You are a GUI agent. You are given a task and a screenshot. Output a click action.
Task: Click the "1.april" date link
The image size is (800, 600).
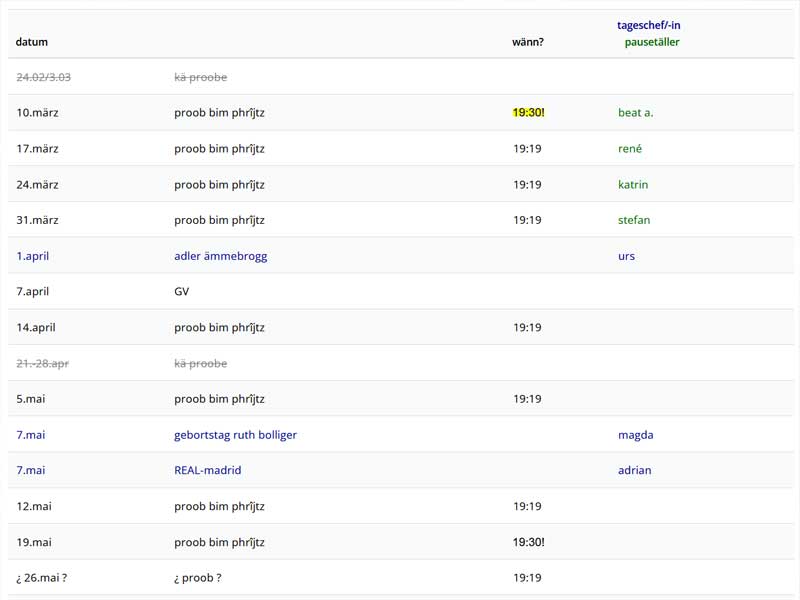pos(32,256)
